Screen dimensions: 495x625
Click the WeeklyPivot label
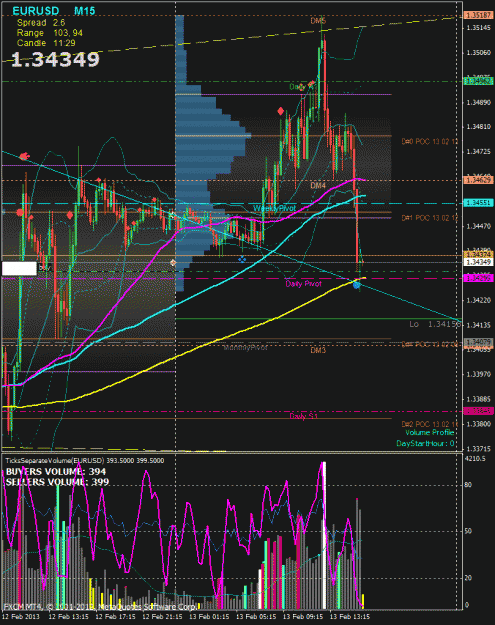coord(275,208)
